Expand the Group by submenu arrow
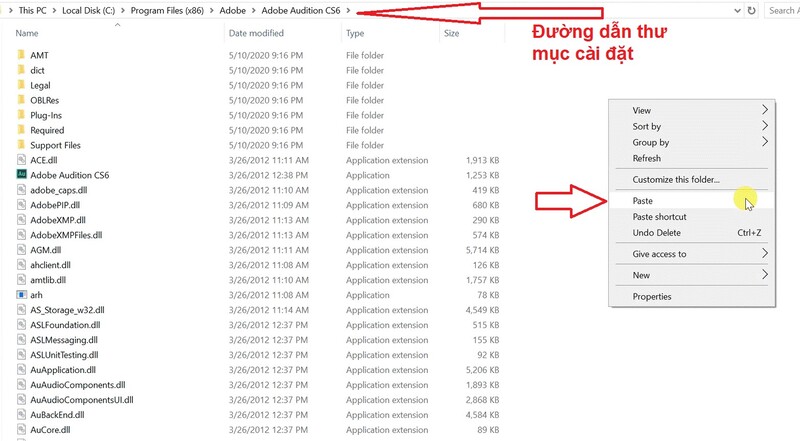The width and height of the screenshot is (800, 441). pyautogui.click(x=765, y=141)
